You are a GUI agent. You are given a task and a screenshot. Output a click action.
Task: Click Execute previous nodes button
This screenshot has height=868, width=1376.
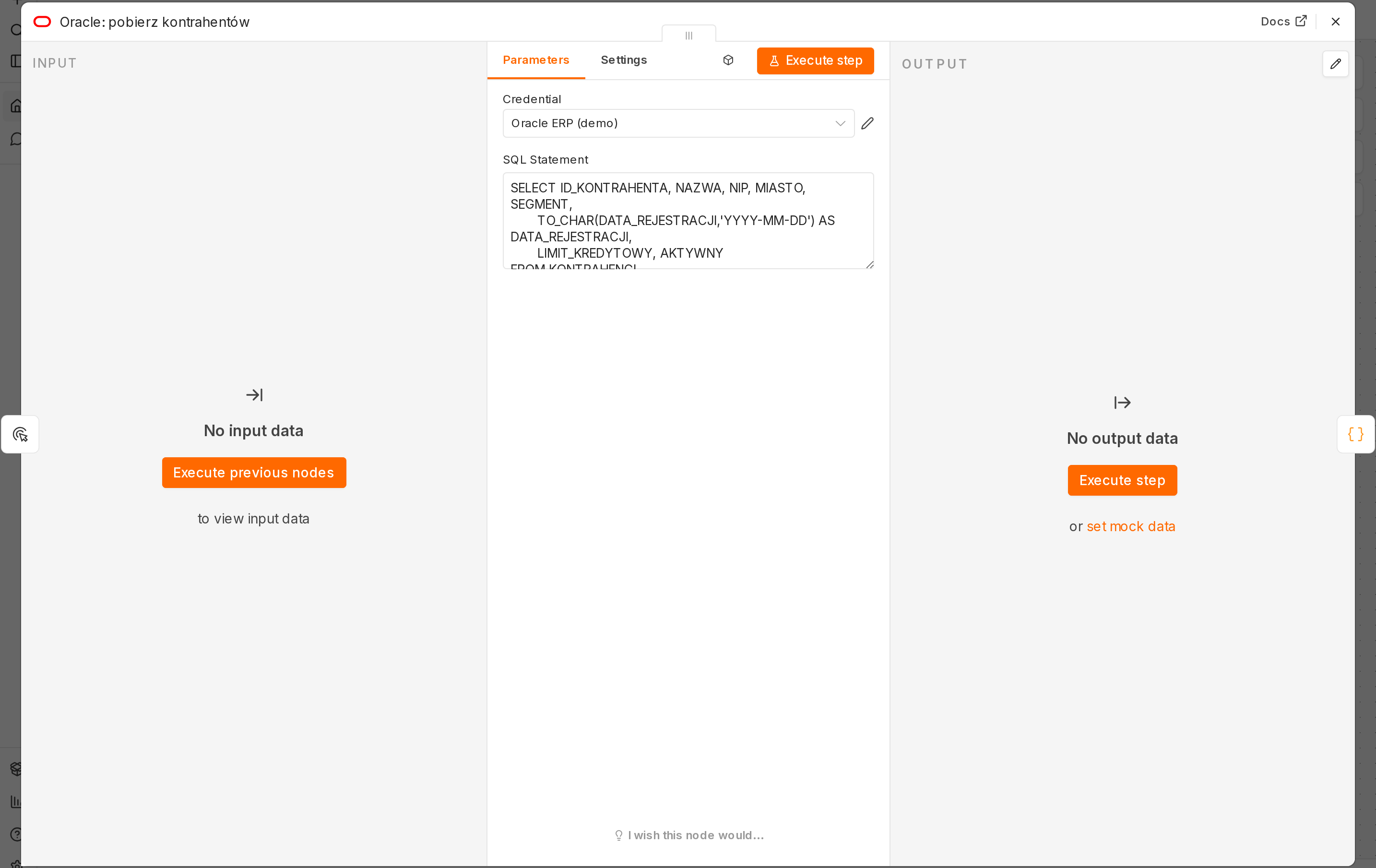pos(254,473)
